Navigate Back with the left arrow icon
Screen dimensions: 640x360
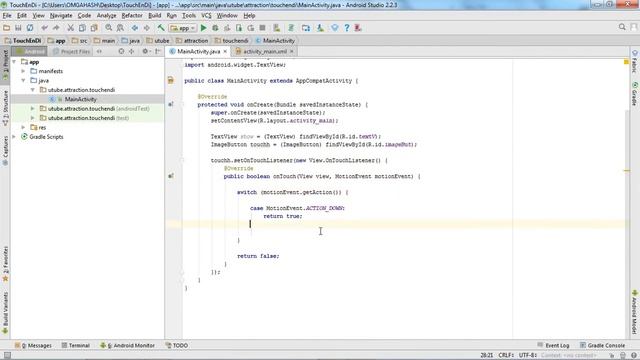135,28
